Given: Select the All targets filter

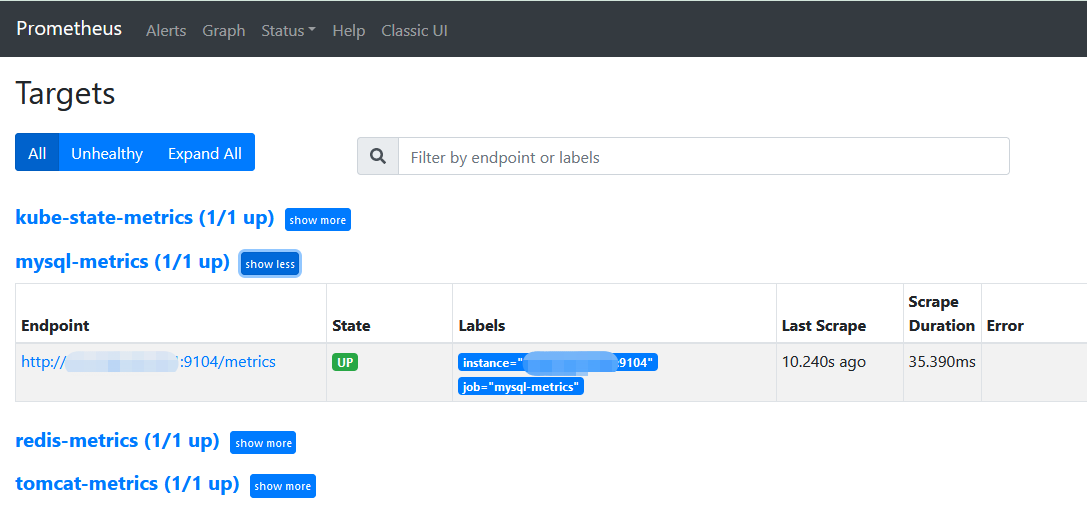Looking at the screenshot, I should (37, 153).
